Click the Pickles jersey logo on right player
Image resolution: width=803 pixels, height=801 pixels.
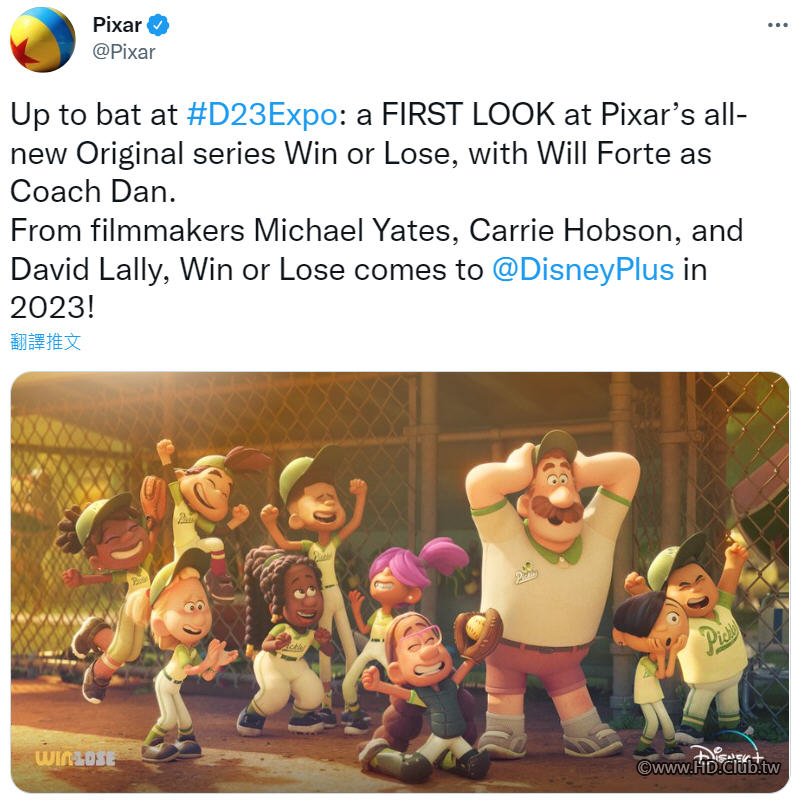[x=721, y=636]
